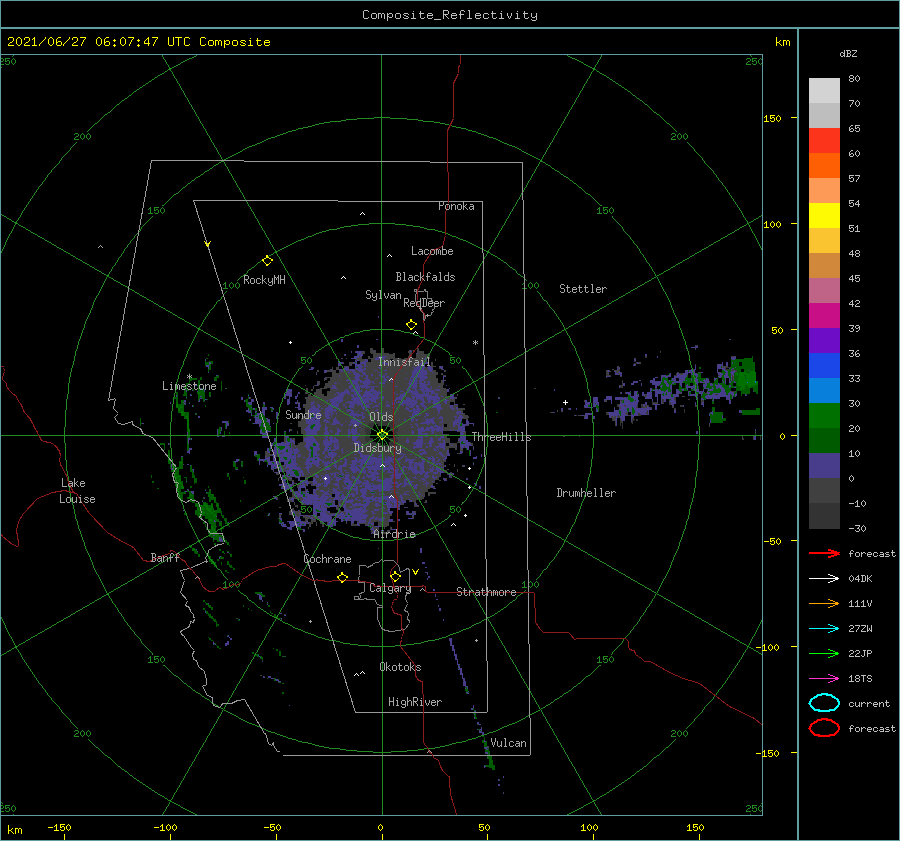Click the yellow diamond marker below RedDeer
Viewport: 900px width, 841px height.
[411, 325]
